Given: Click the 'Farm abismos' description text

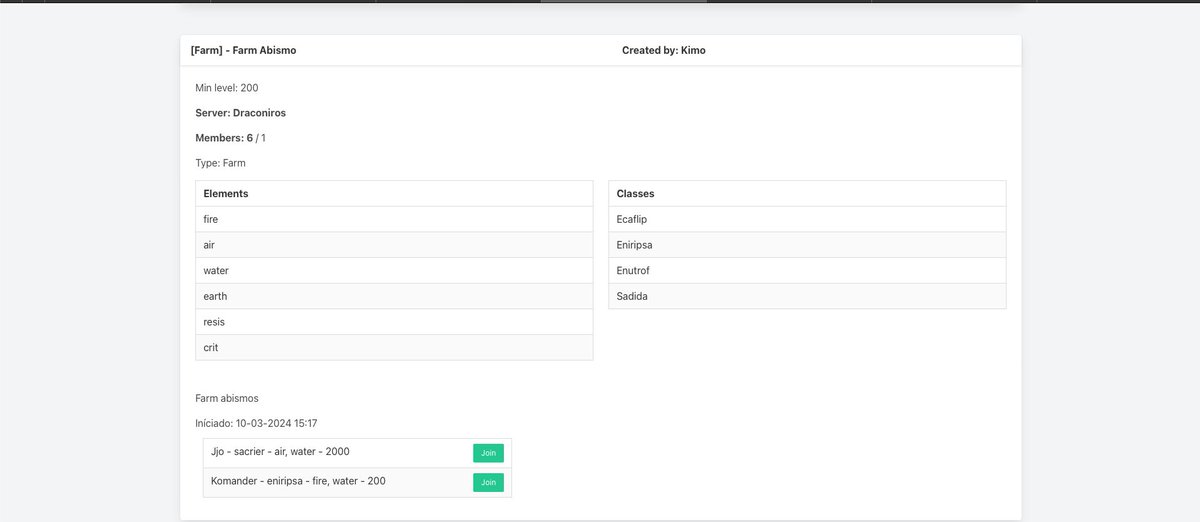Looking at the screenshot, I should [x=227, y=398].
